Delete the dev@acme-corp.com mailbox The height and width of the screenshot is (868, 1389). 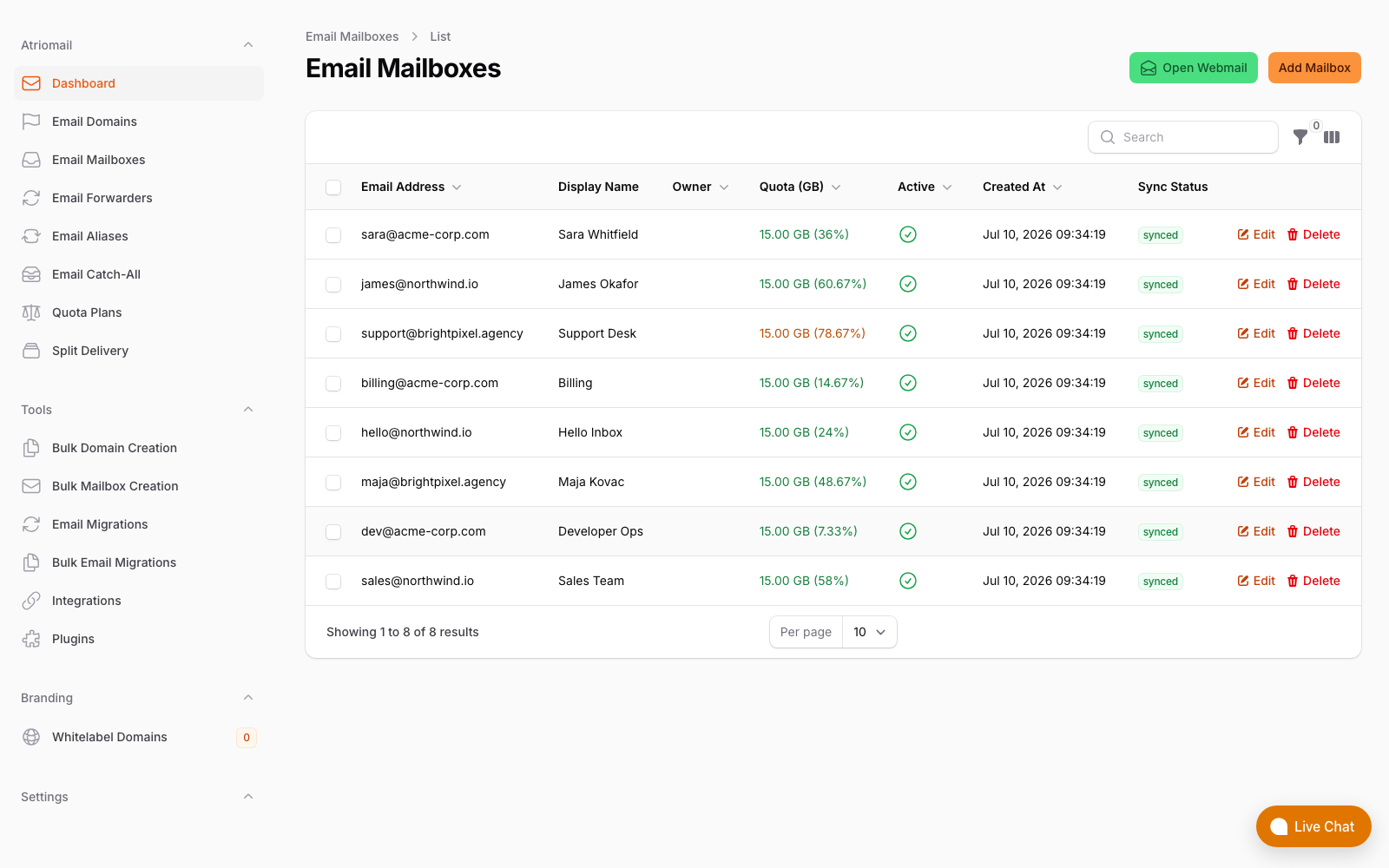pos(1313,531)
